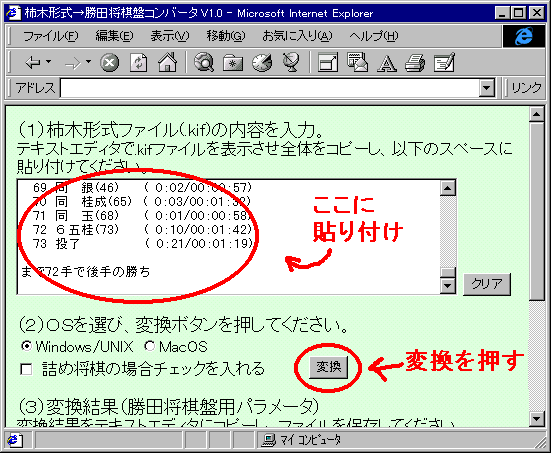The height and width of the screenshot is (453, 551).
Task: Open the 表示(V) menu
Action: click(x=170, y=36)
